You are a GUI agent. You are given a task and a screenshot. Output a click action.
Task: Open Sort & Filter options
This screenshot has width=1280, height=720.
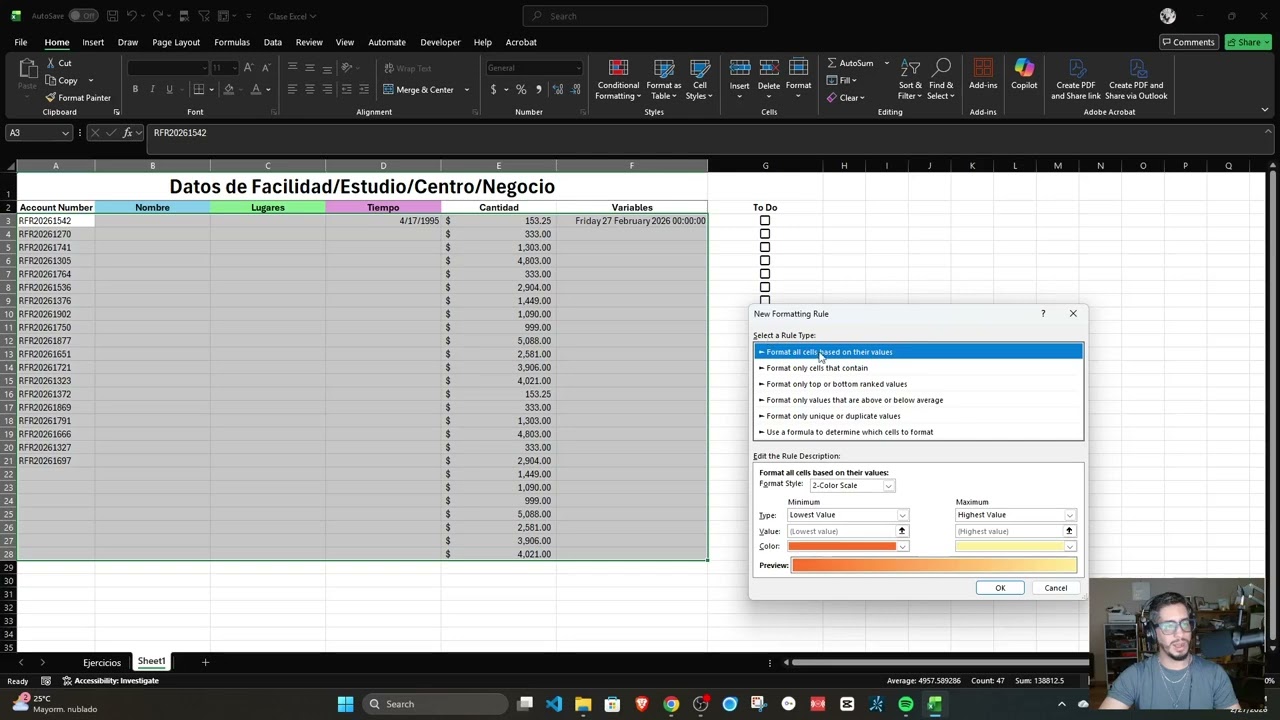point(910,79)
